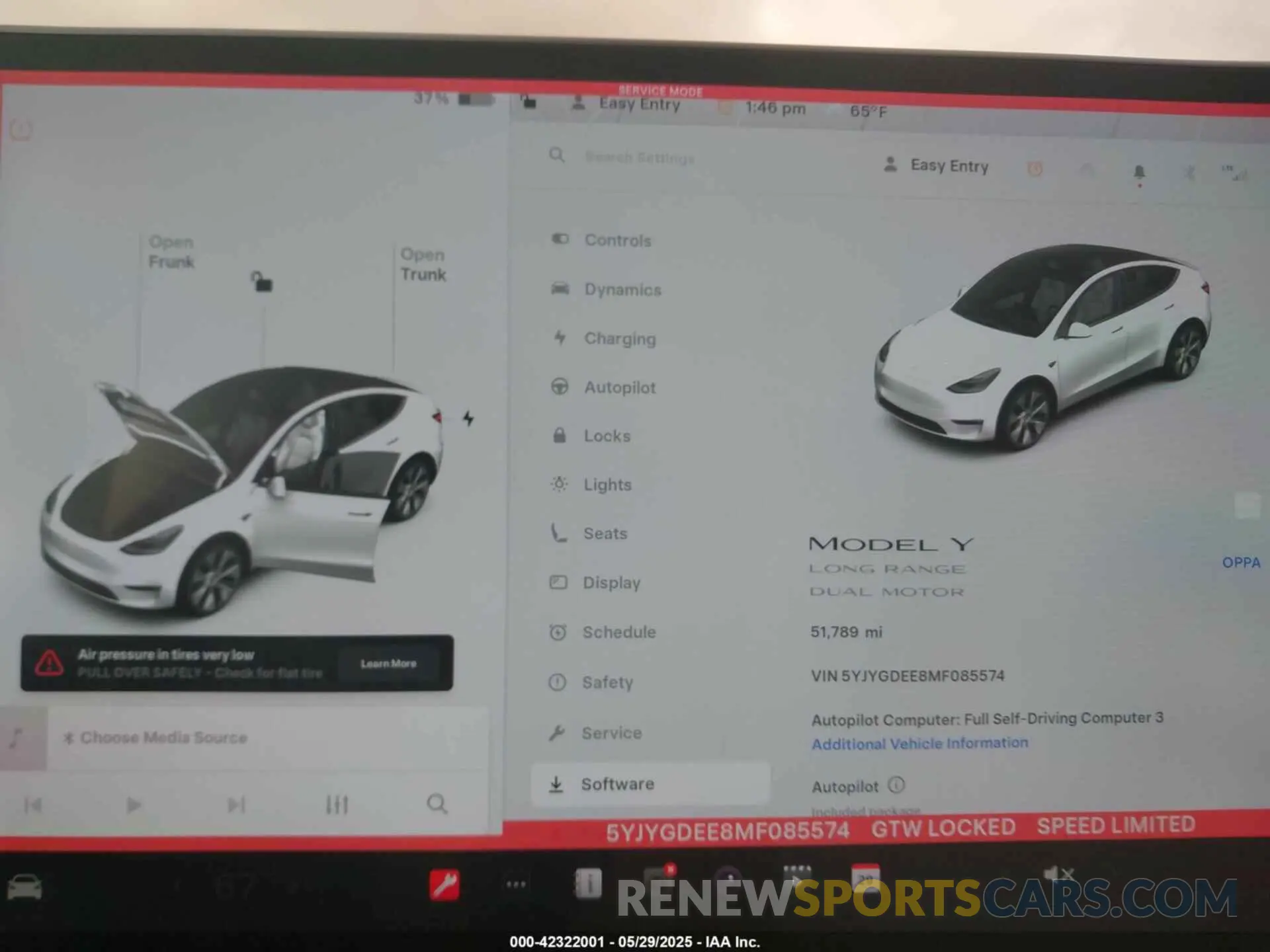Click the battery indicator at 37%
Viewport: 1270px width, 952px height.
[454, 99]
